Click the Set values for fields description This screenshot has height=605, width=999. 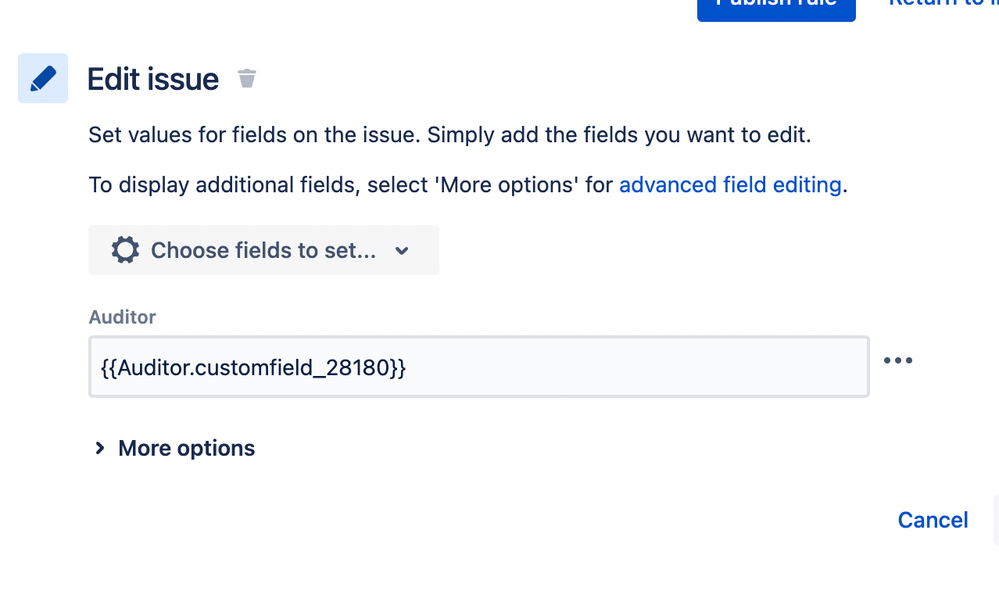tap(450, 135)
